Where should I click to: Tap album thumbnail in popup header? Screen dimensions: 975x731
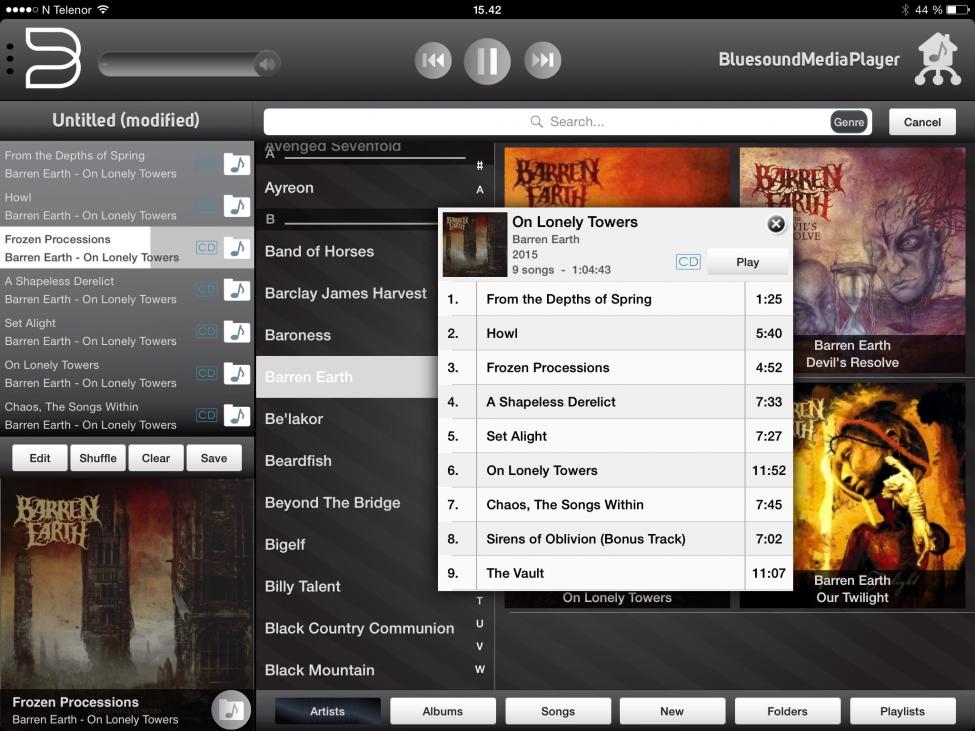474,244
